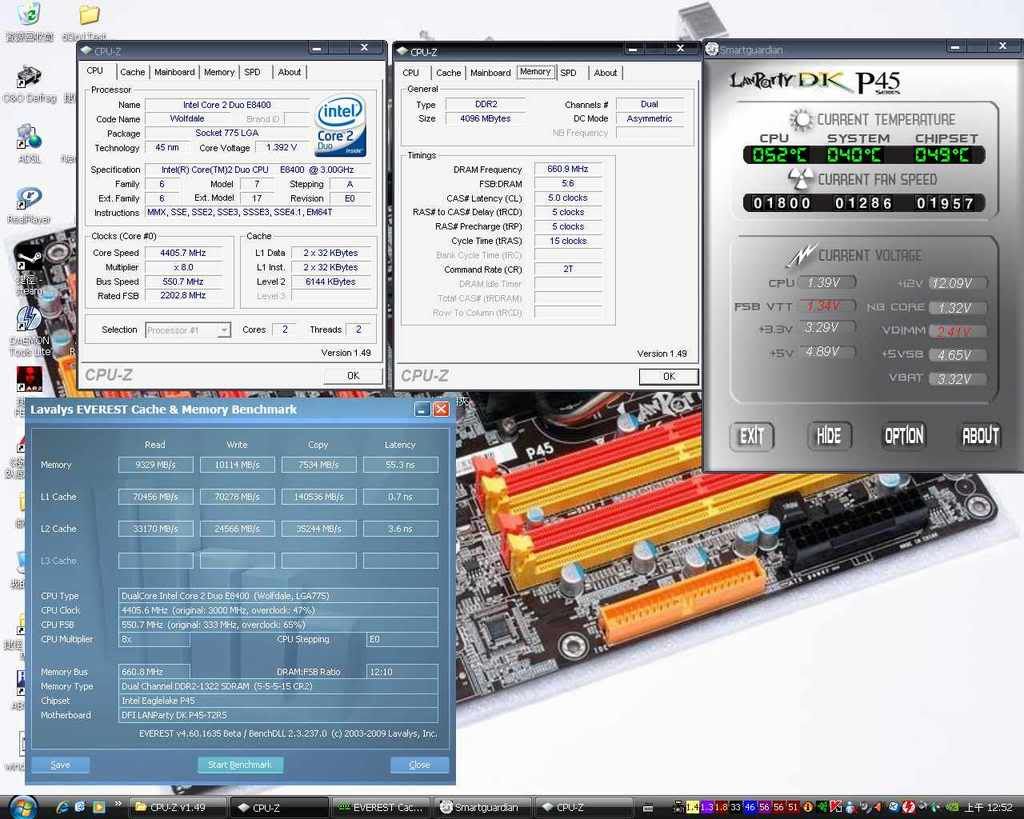Click Save in the EVEREST benchmark window
This screenshot has height=819, width=1024.
(x=60, y=765)
